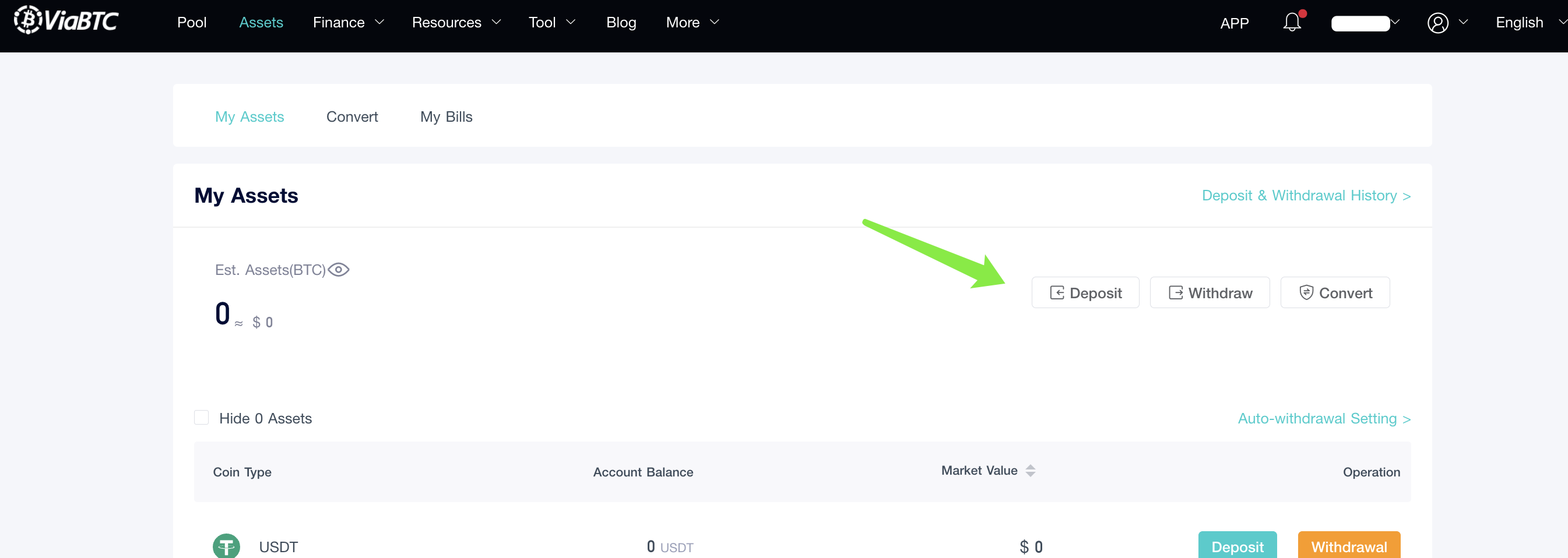Expand the Finance dropdown

348,23
